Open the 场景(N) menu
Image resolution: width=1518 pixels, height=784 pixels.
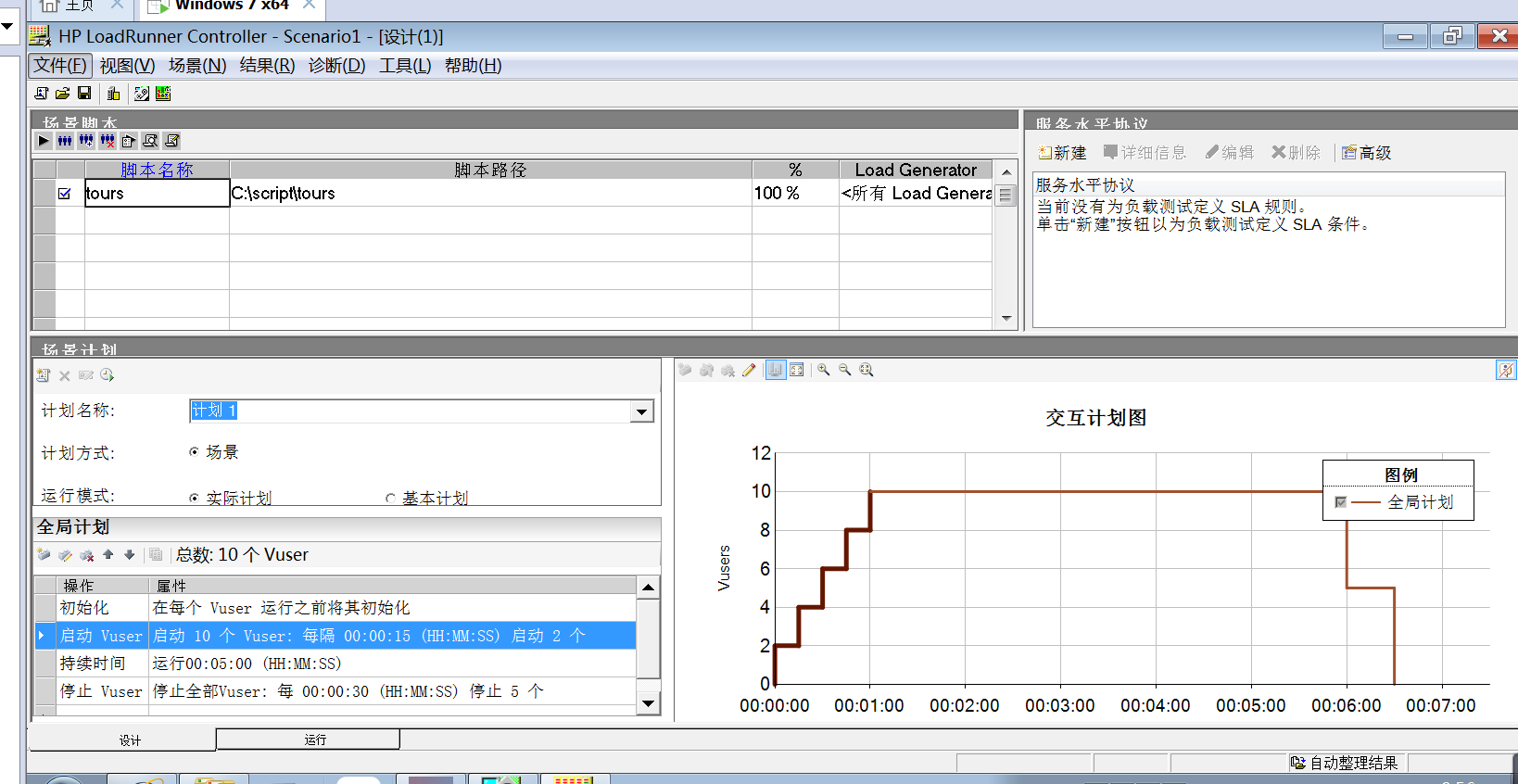tap(197, 66)
